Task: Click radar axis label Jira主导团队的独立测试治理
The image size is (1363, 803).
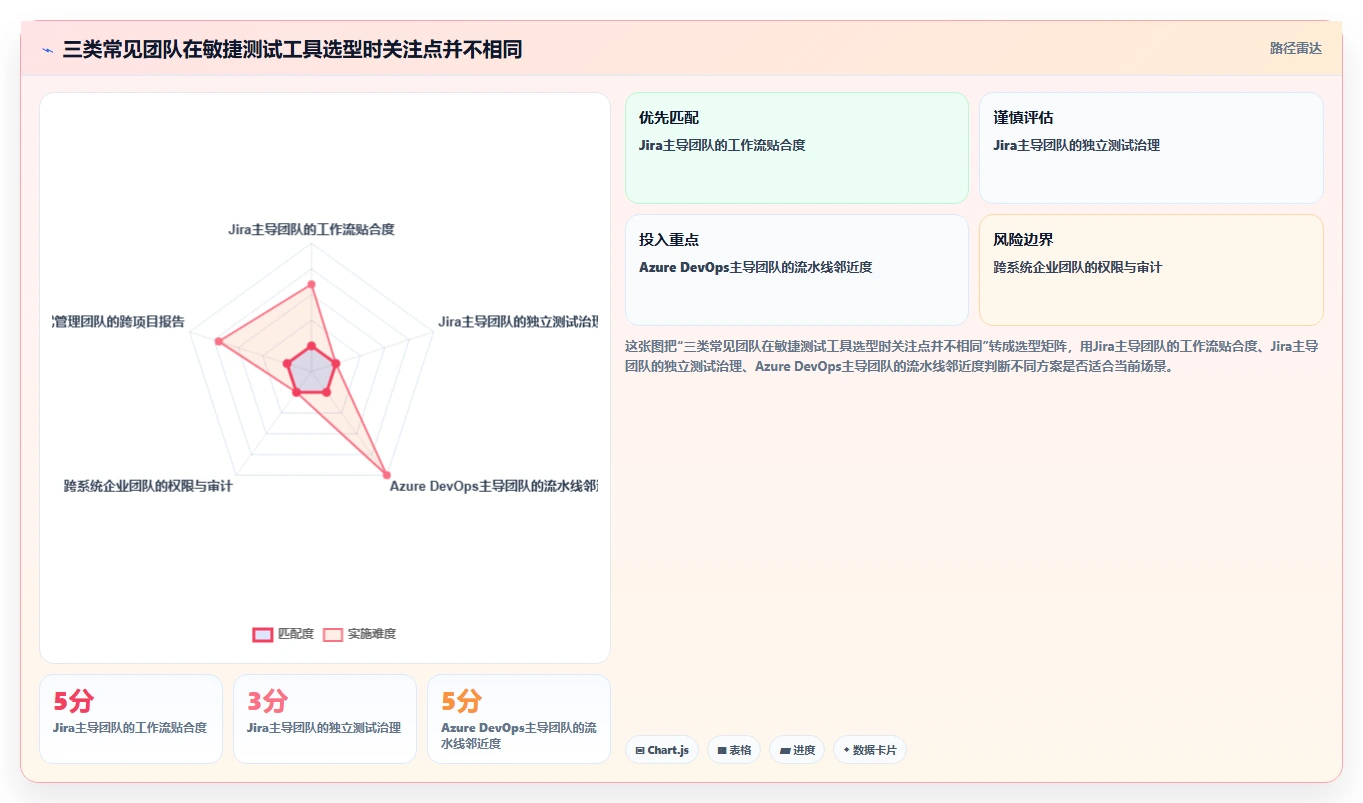Action: (518, 322)
